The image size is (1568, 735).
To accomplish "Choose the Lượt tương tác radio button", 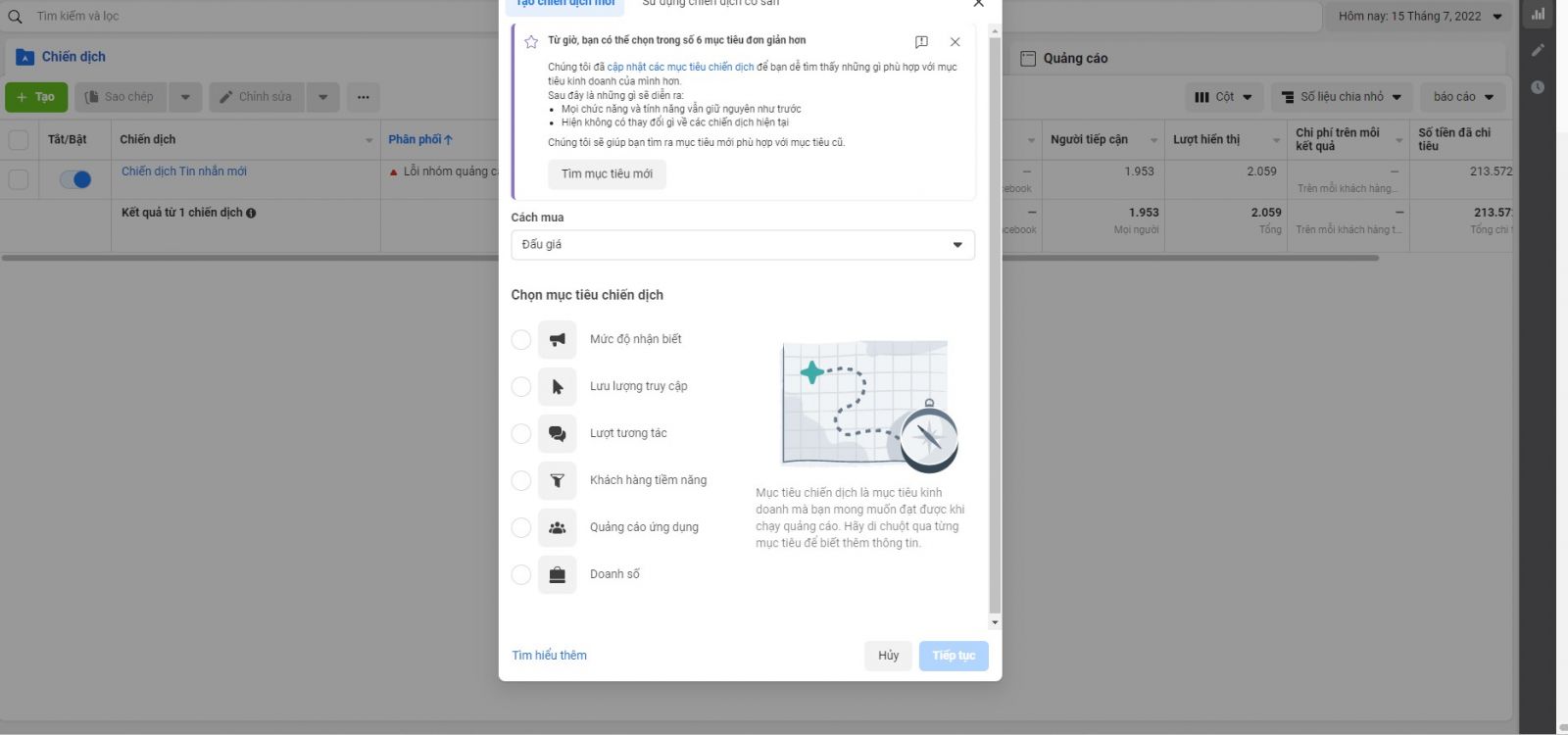I will tap(521, 433).
